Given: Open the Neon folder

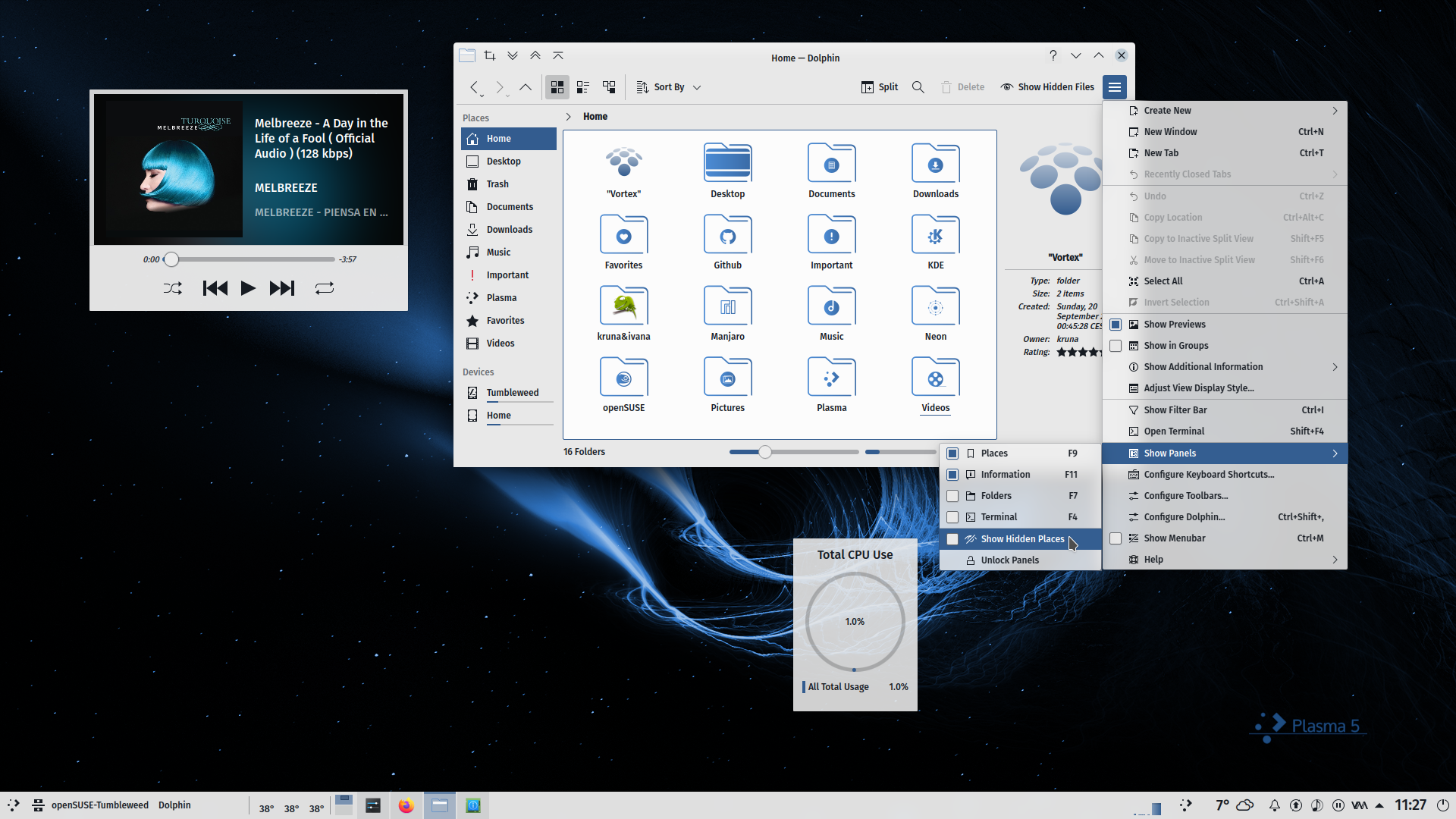Looking at the screenshot, I should click(935, 313).
